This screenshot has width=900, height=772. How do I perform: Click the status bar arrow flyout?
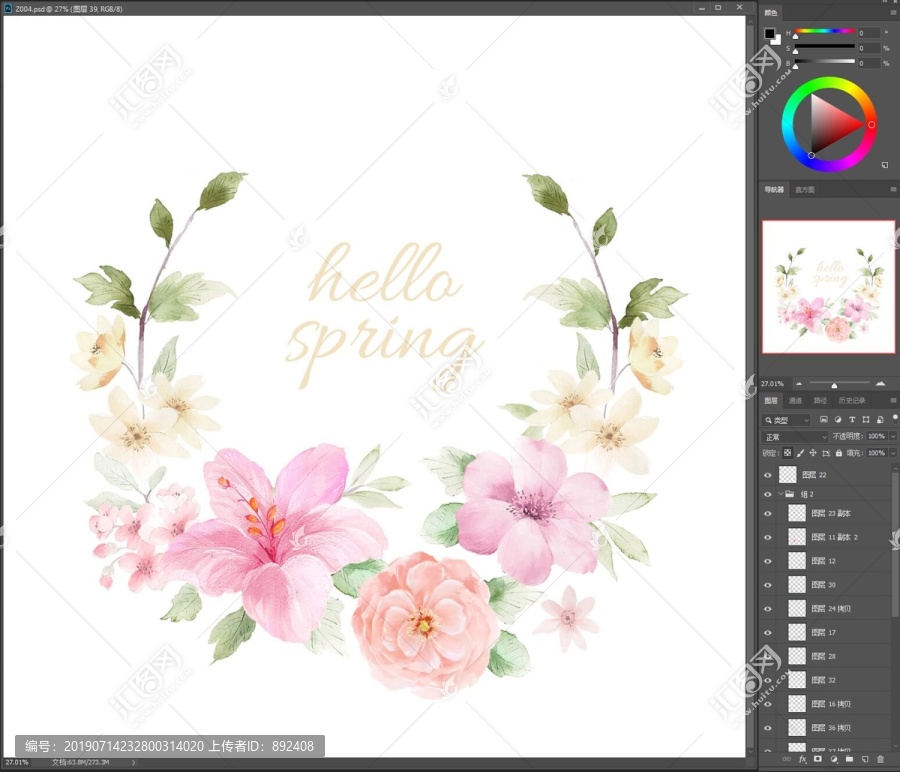(x=134, y=762)
